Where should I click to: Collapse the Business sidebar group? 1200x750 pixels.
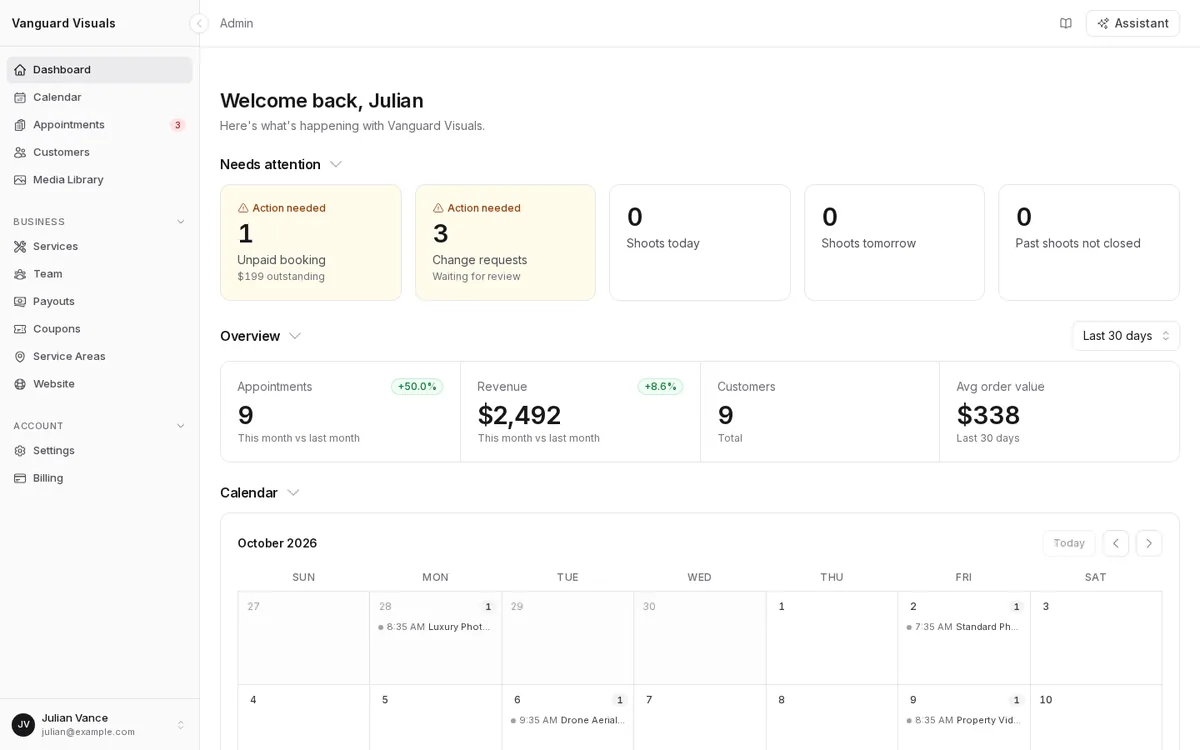point(181,222)
